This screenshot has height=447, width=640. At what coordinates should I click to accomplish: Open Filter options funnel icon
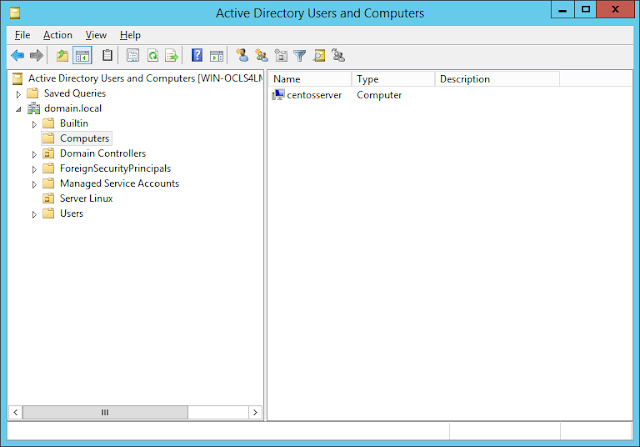300,55
